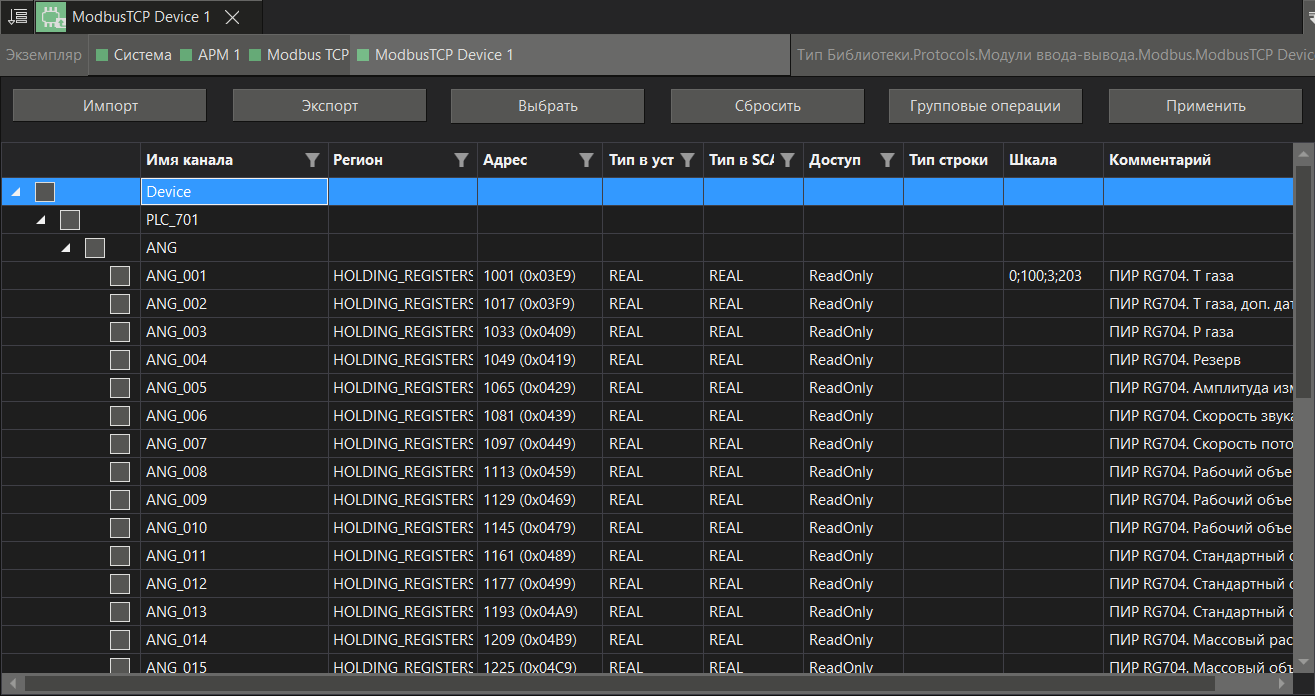Image resolution: width=1315 pixels, height=696 pixels.
Task: Collapse the Device tree node
Action: 16,192
